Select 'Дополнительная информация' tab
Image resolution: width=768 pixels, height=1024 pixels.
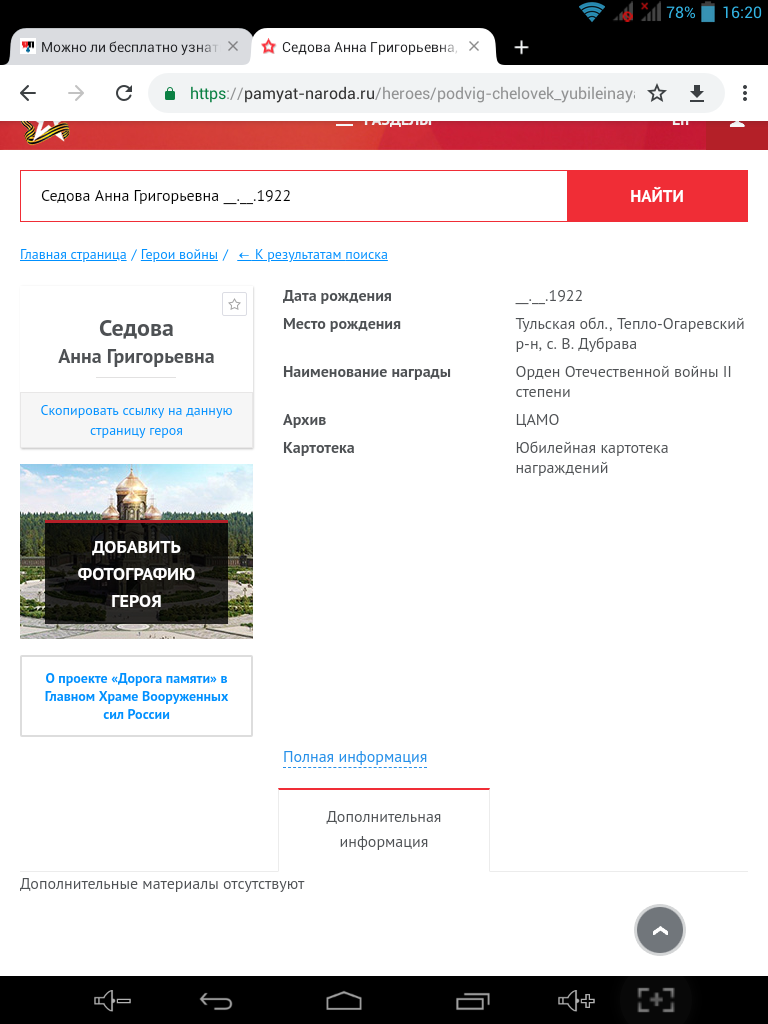(384, 829)
